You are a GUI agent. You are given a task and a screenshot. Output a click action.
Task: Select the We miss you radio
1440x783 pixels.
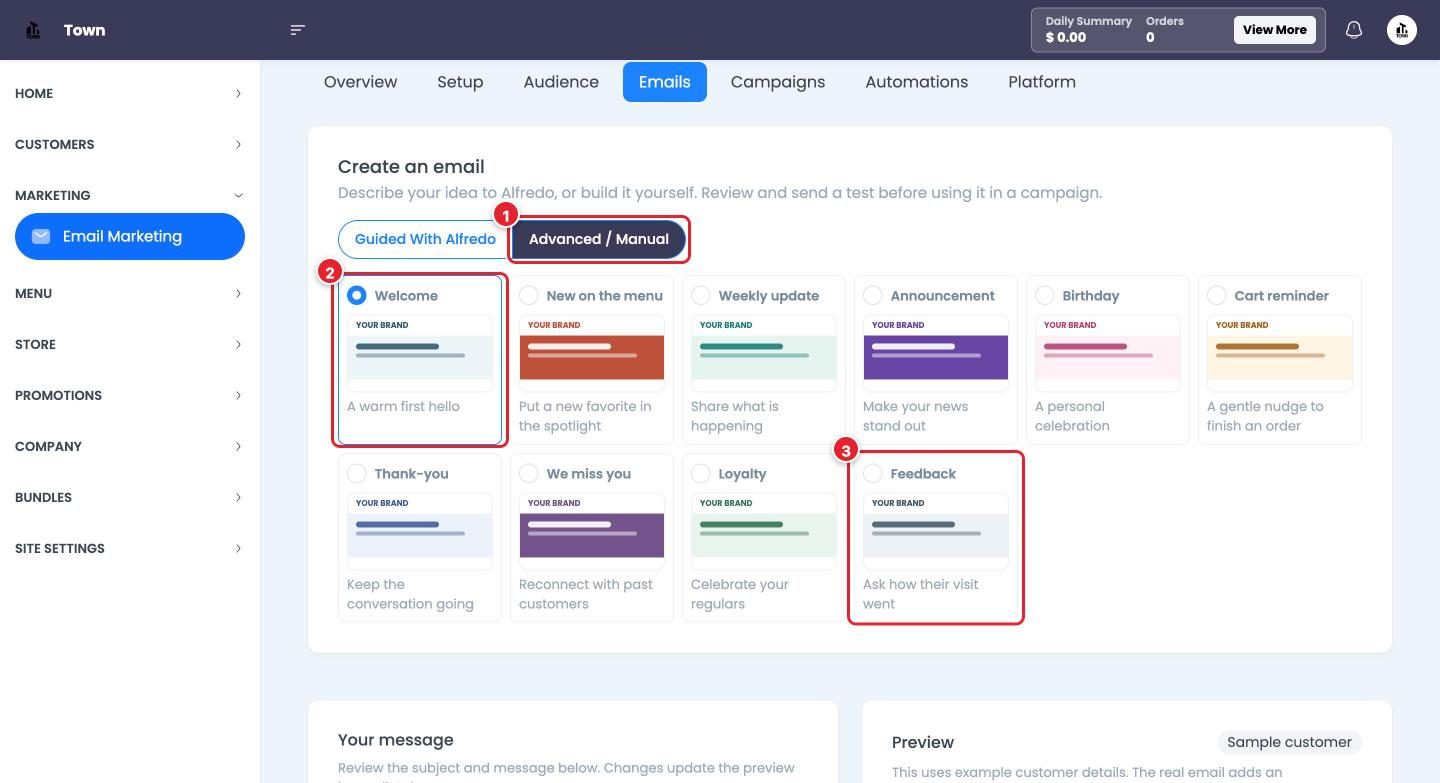click(529, 473)
